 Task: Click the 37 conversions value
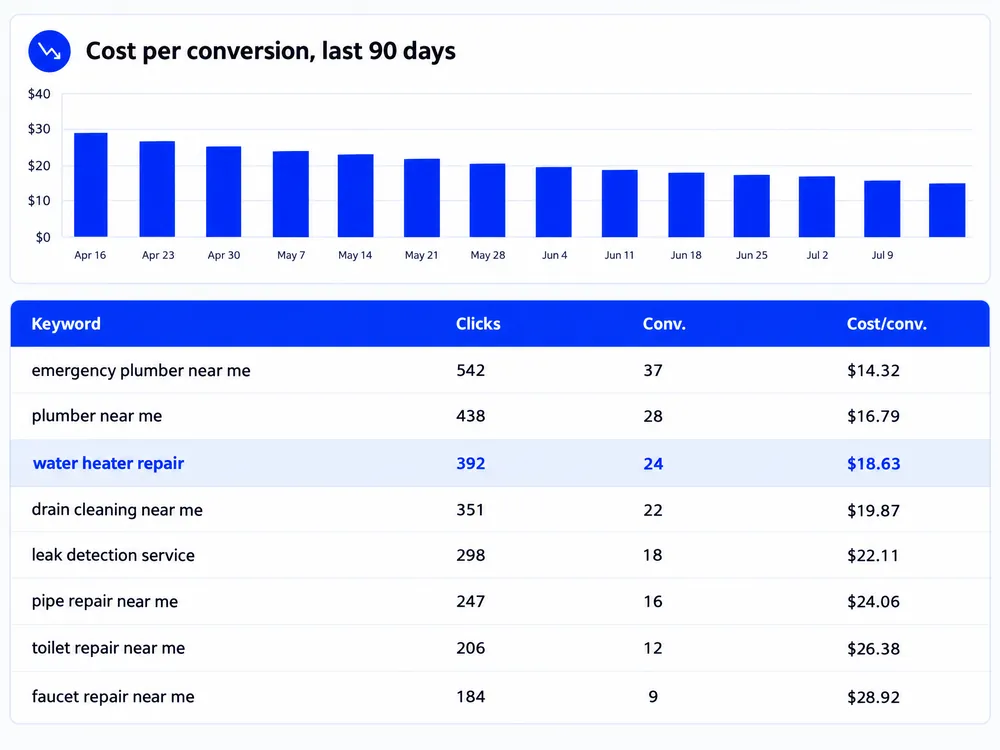(652, 371)
